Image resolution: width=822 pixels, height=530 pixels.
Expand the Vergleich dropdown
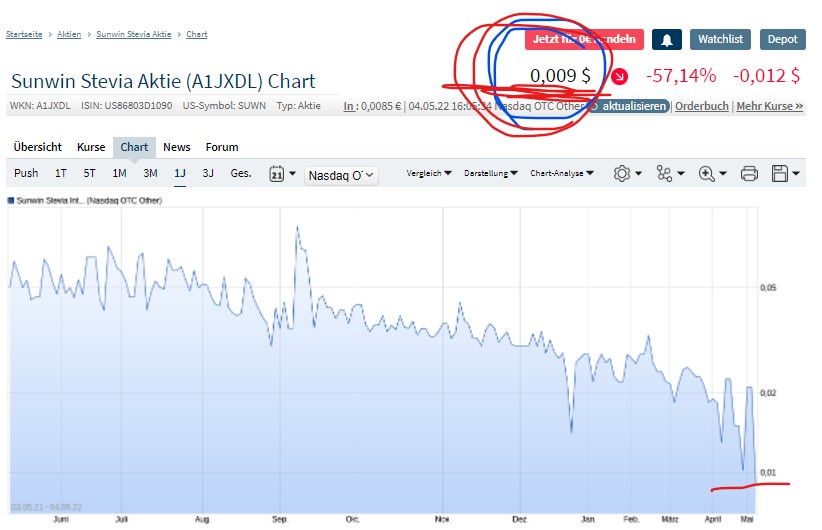tap(429, 173)
